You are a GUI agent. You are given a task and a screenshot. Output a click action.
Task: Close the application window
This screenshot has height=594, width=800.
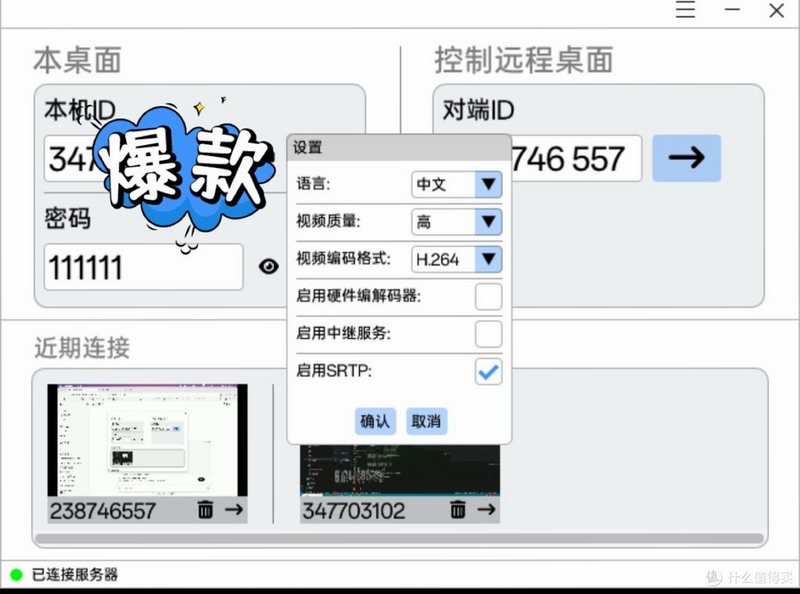(x=777, y=10)
